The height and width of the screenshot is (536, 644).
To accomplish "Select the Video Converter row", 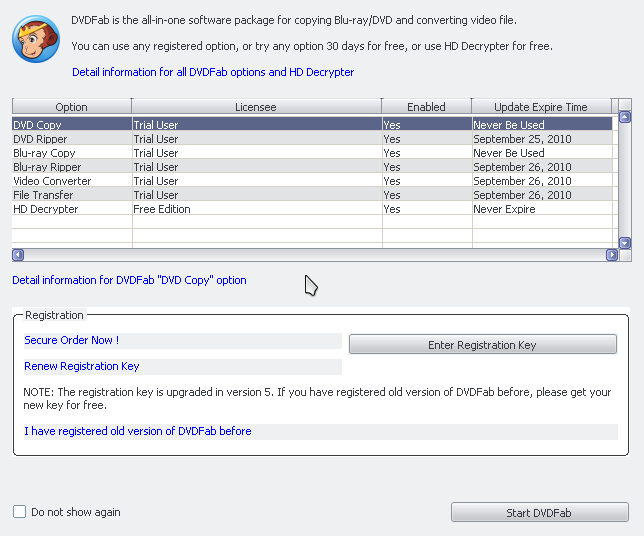I will click(x=312, y=180).
